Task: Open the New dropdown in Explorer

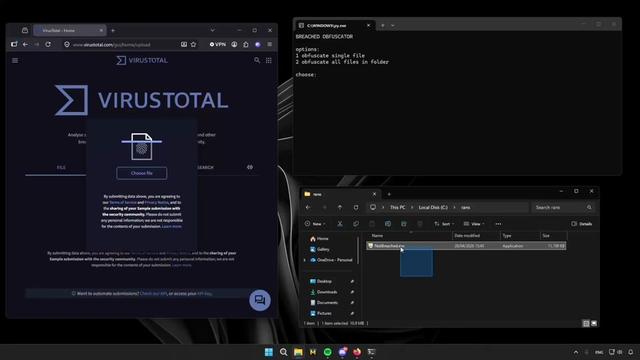Action: click(x=315, y=224)
